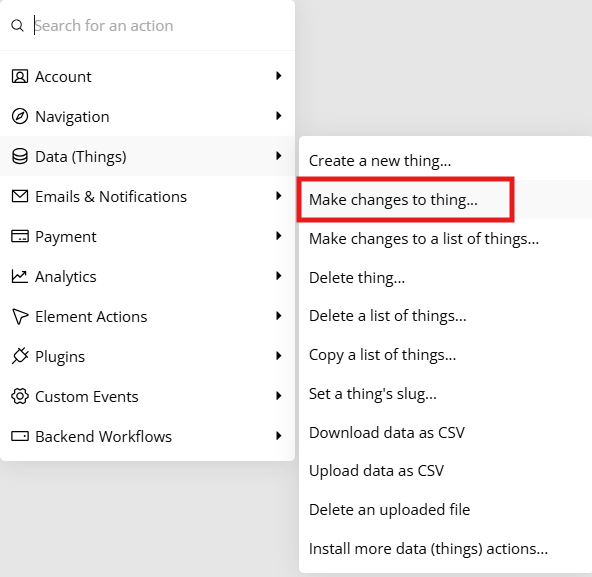The height and width of the screenshot is (577, 592).
Task: Click the Backend Workflows icon
Action: [x=20, y=436]
